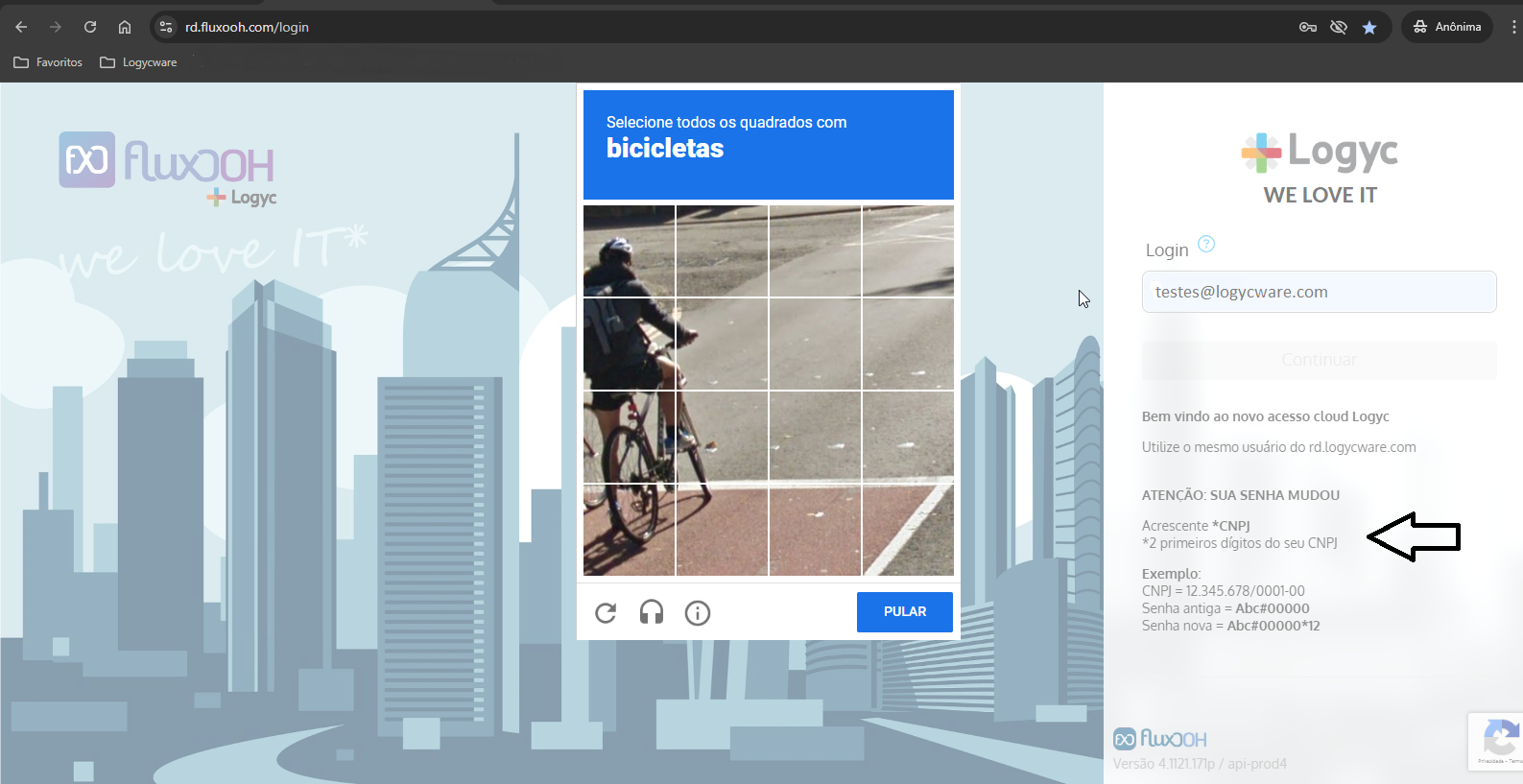Open the saved passwords key icon
Viewport: 1523px width, 784px height.
pyautogui.click(x=1307, y=27)
